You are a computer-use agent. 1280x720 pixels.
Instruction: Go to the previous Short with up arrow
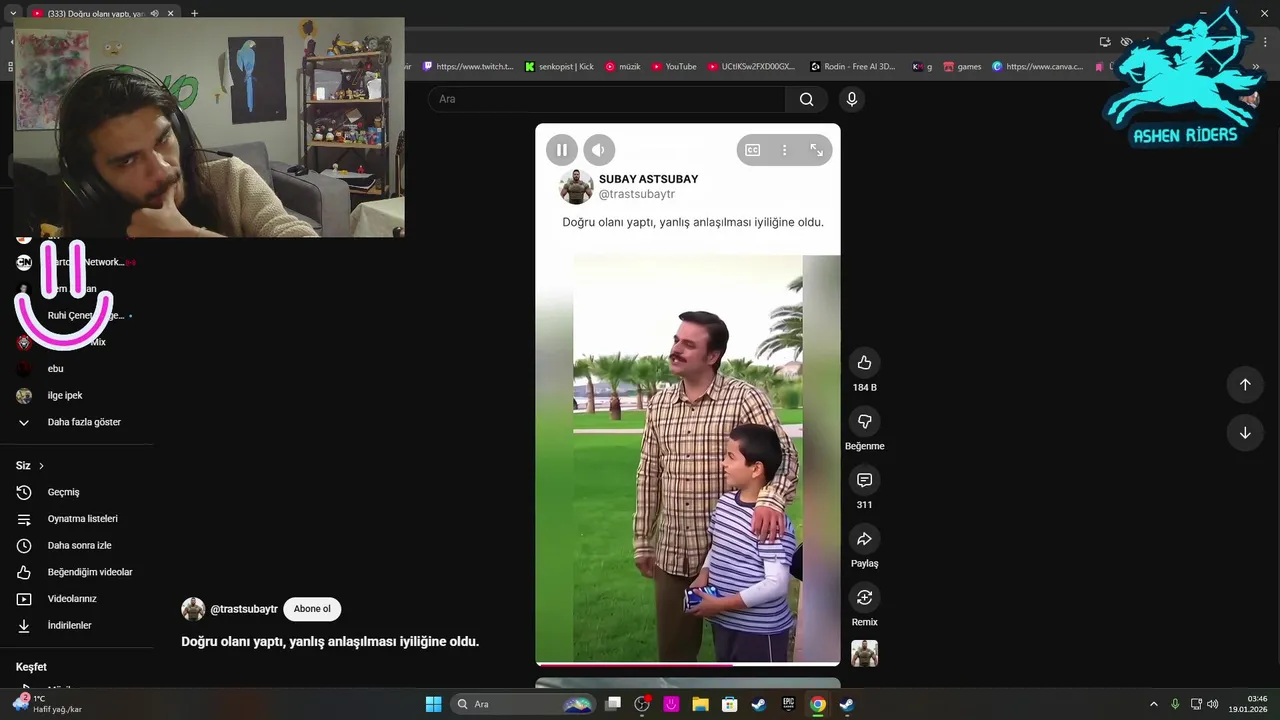[x=1245, y=385]
